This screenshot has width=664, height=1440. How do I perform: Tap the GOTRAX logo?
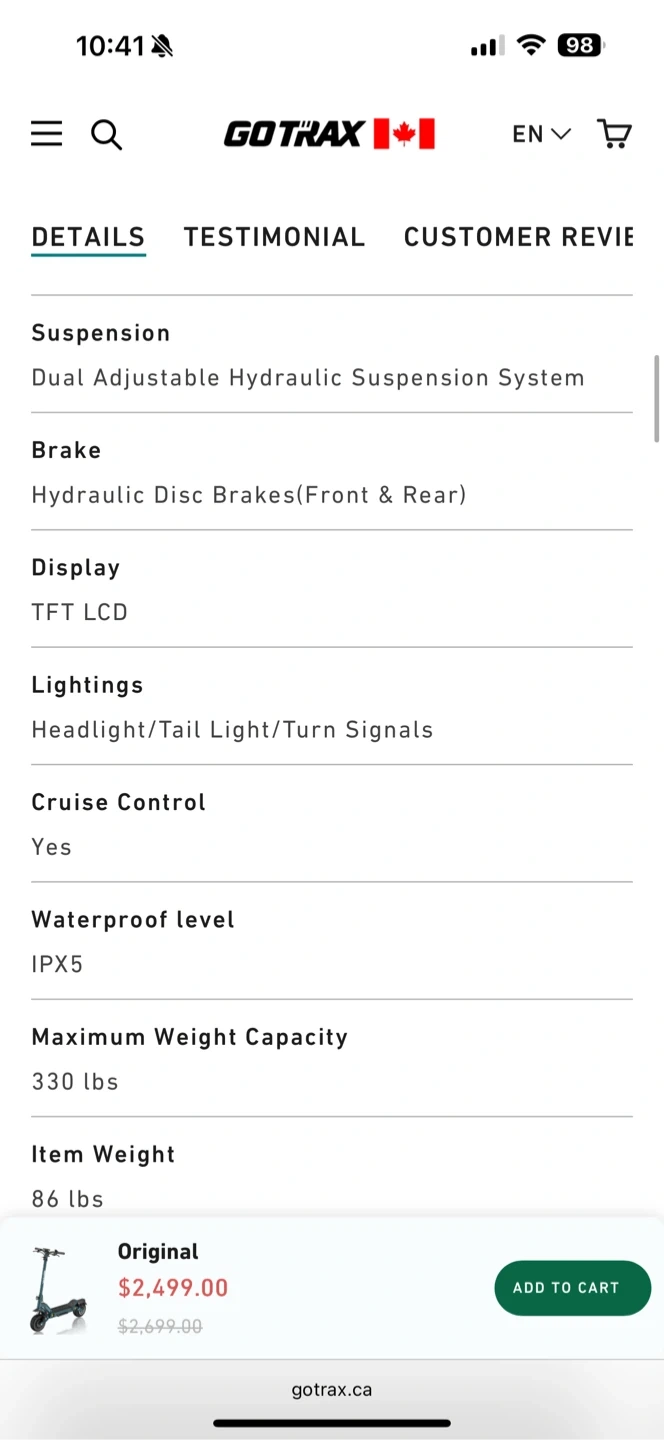pos(293,134)
